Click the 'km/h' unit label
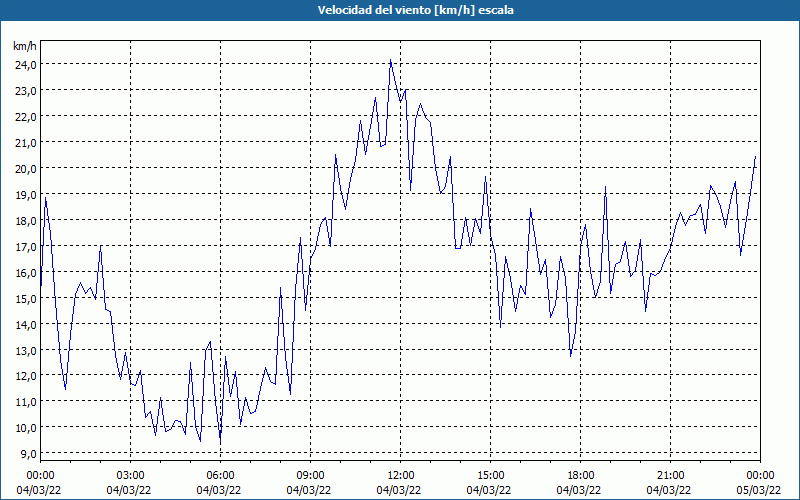This screenshot has height=500, width=800. click(25, 47)
